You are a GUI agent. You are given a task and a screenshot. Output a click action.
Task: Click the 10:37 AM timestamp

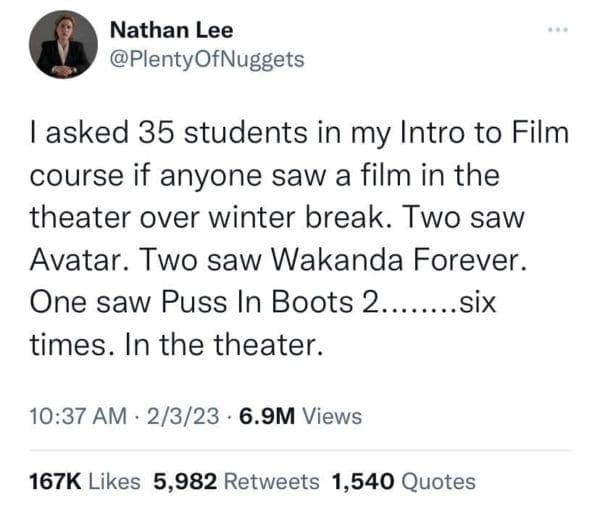click(x=78, y=416)
